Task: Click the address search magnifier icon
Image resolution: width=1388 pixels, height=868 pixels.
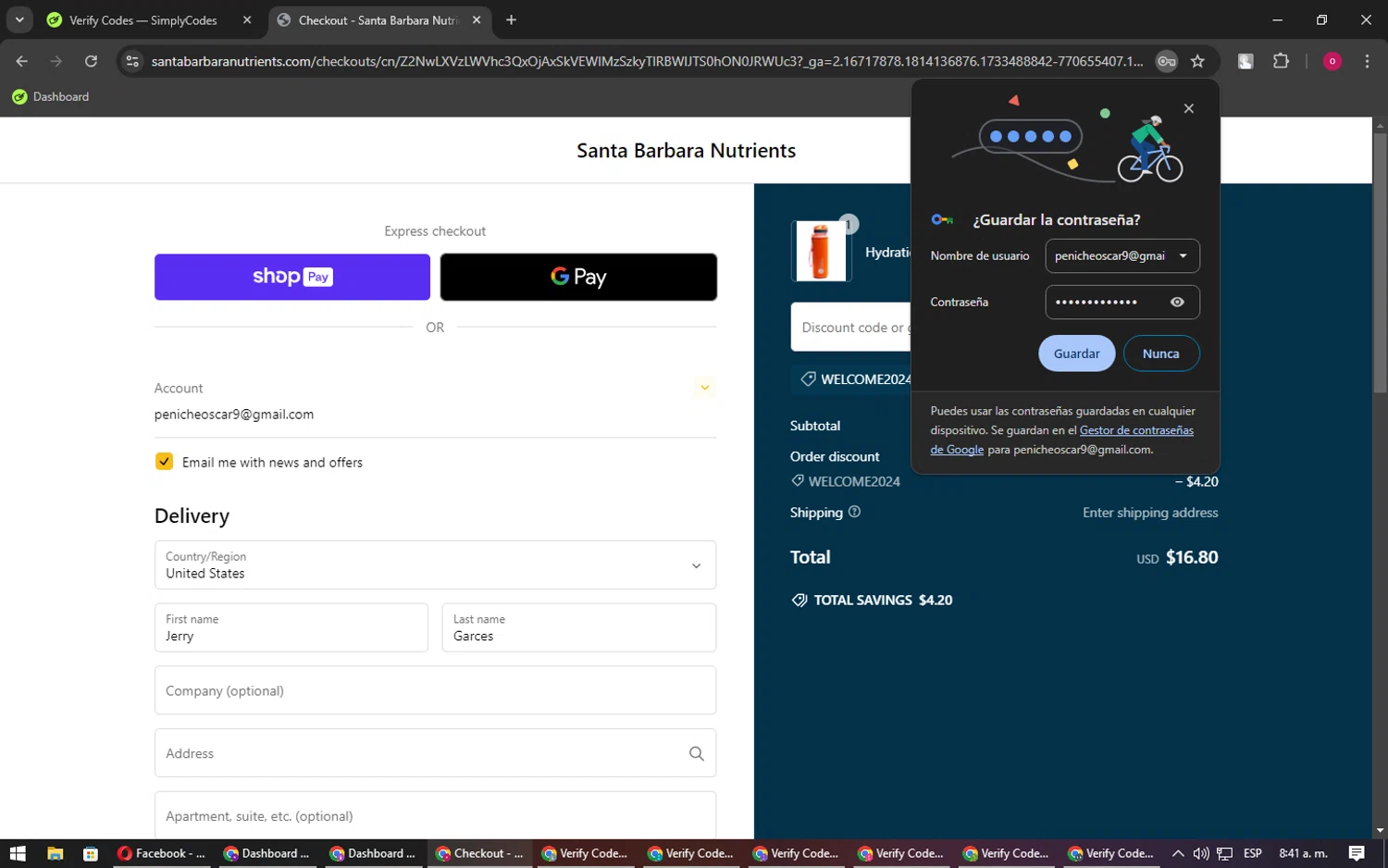Action: (x=696, y=753)
